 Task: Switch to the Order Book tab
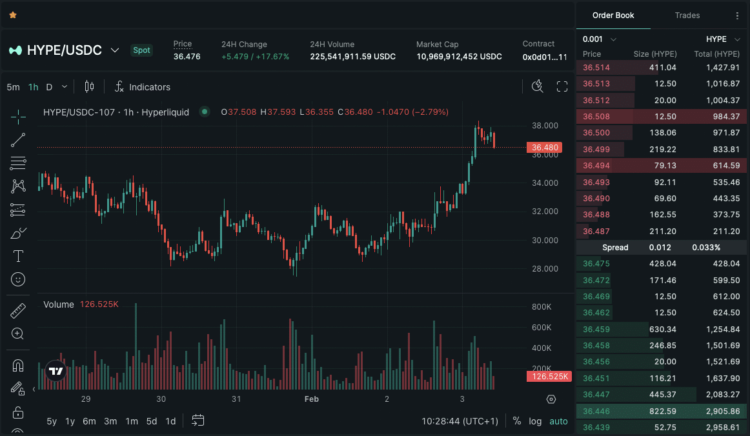point(613,15)
